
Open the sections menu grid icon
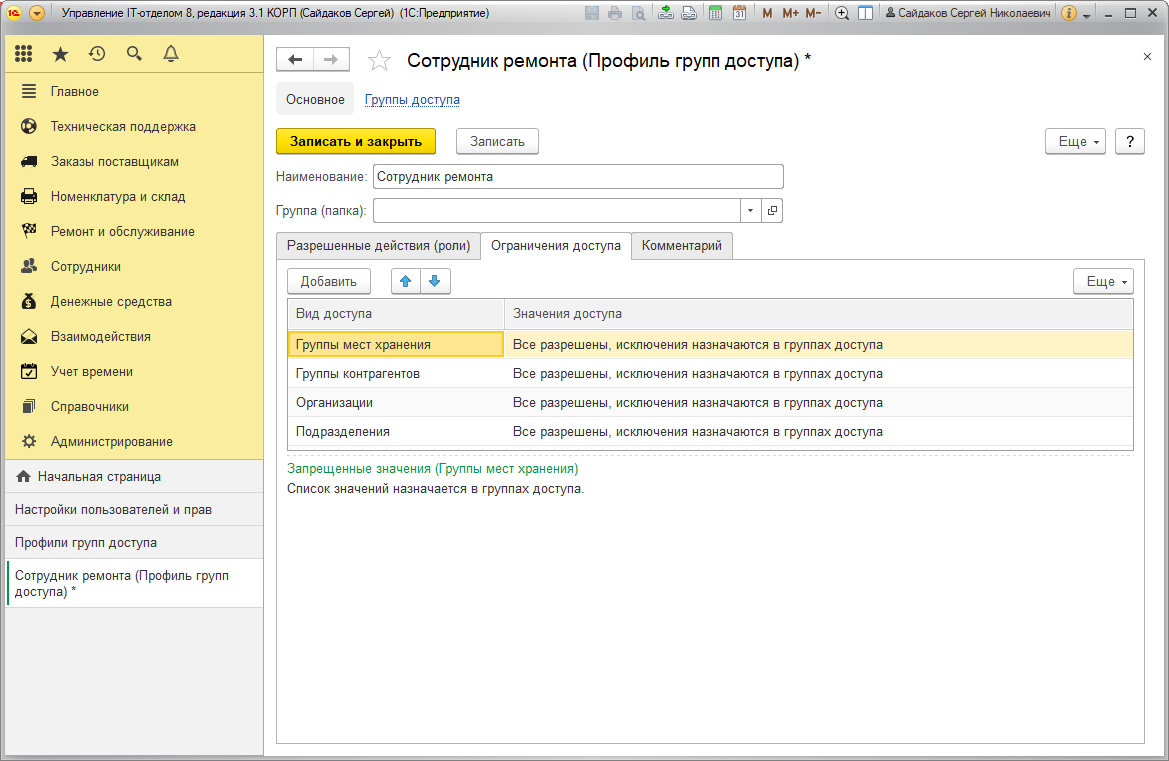(24, 54)
